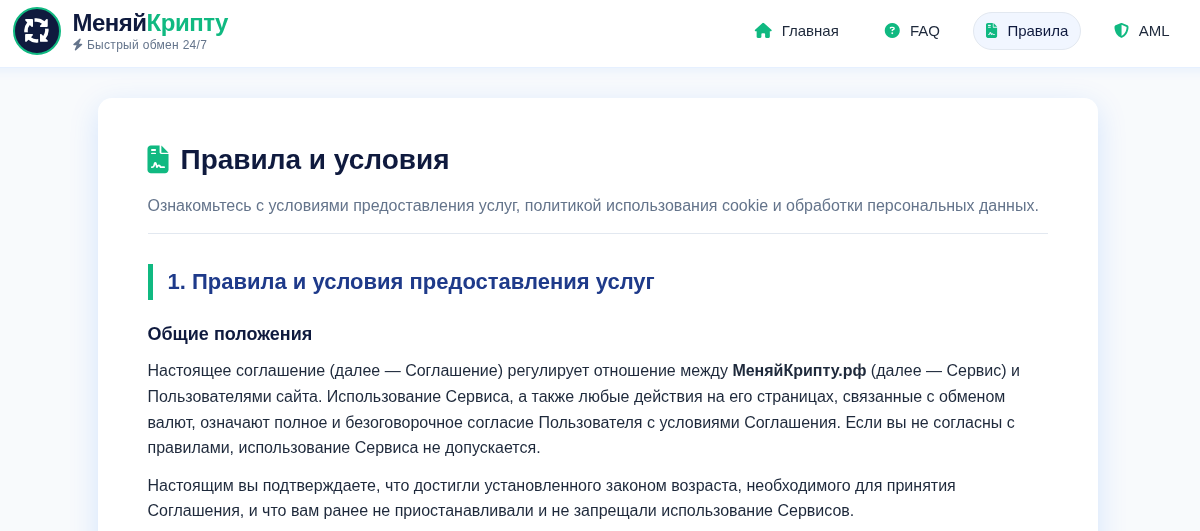The width and height of the screenshot is (1200, 531).
Task: Click the tagline 'Быстрый обмен 24/7'
Action: click(x=147, y=45)
